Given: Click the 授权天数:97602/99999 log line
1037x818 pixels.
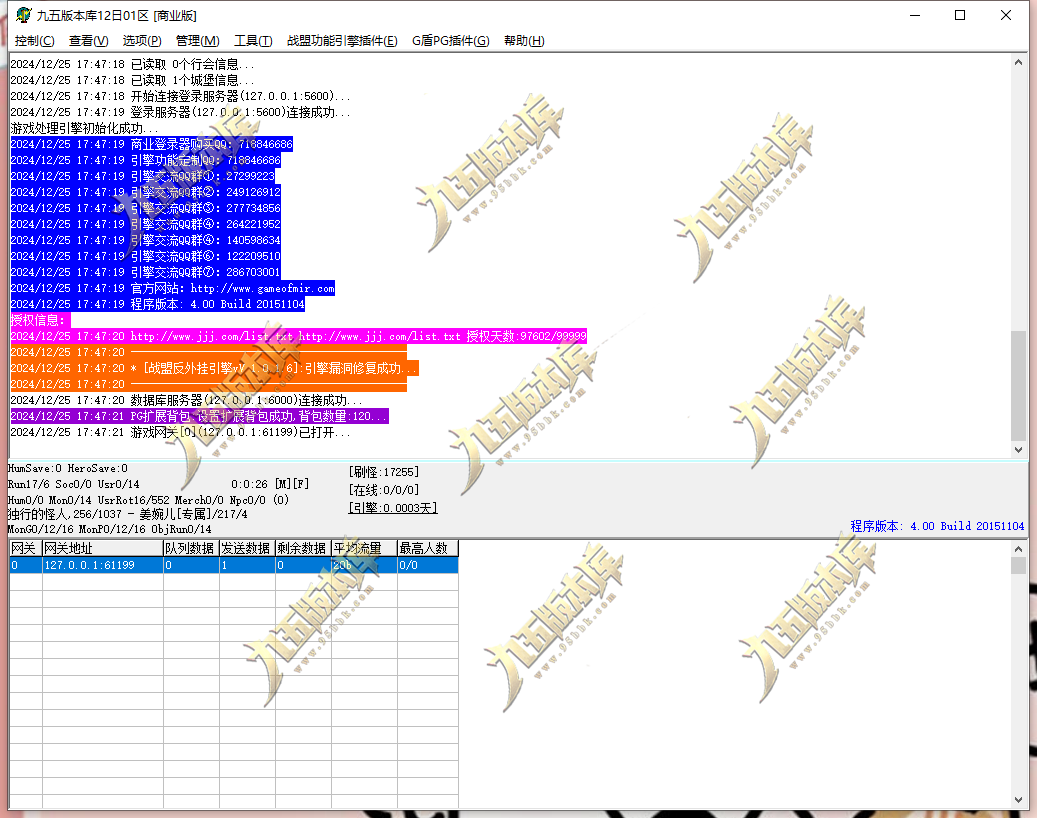Looking at the screenshot, I should [x=298, y=336].
